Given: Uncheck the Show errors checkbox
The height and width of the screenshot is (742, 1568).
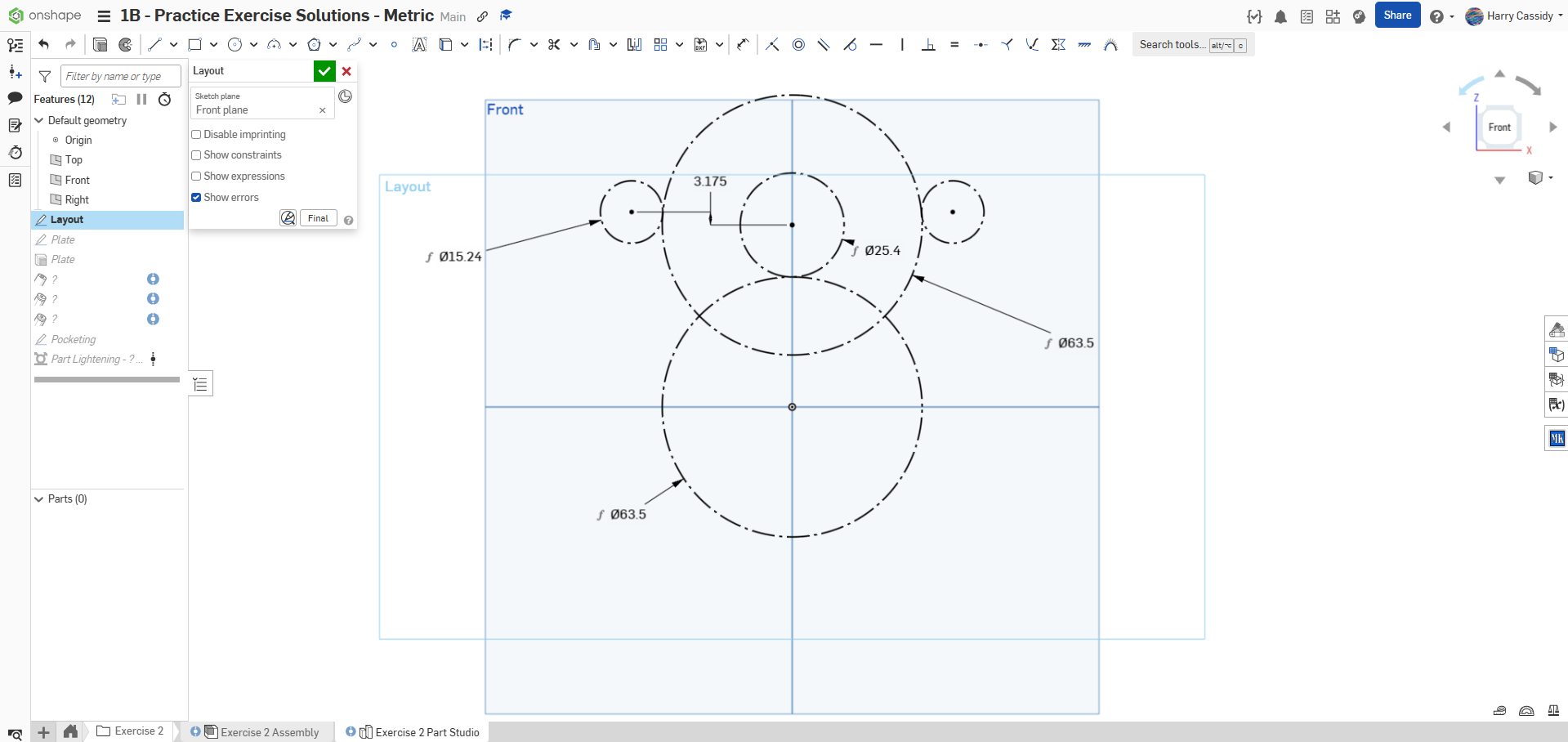Looking at the screenshot, I should coord(196,198).
